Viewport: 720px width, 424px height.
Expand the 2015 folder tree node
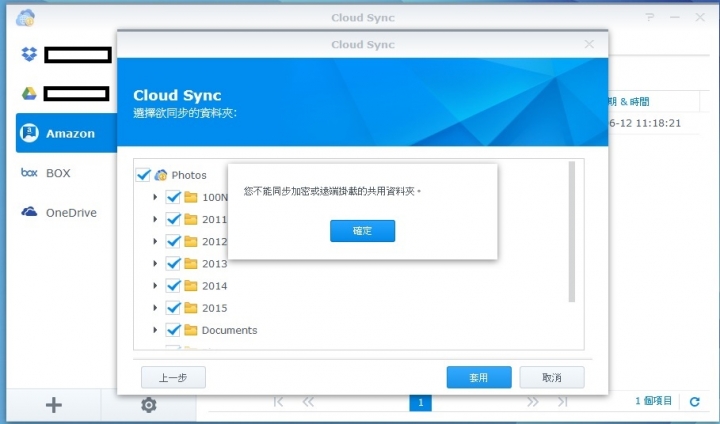(155, 308)
